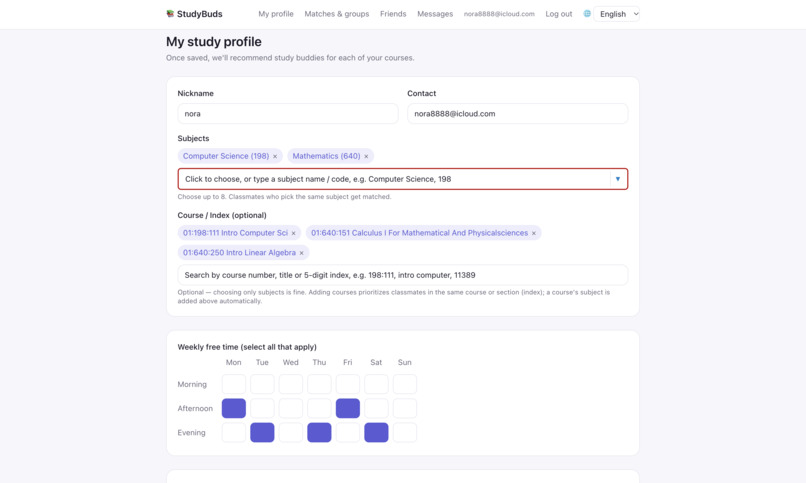The width and height of the screenshot is (806, 483).
Task: Toggle Saturday afternoon free time
Action: pyautogui.click(x=376, y=408)
